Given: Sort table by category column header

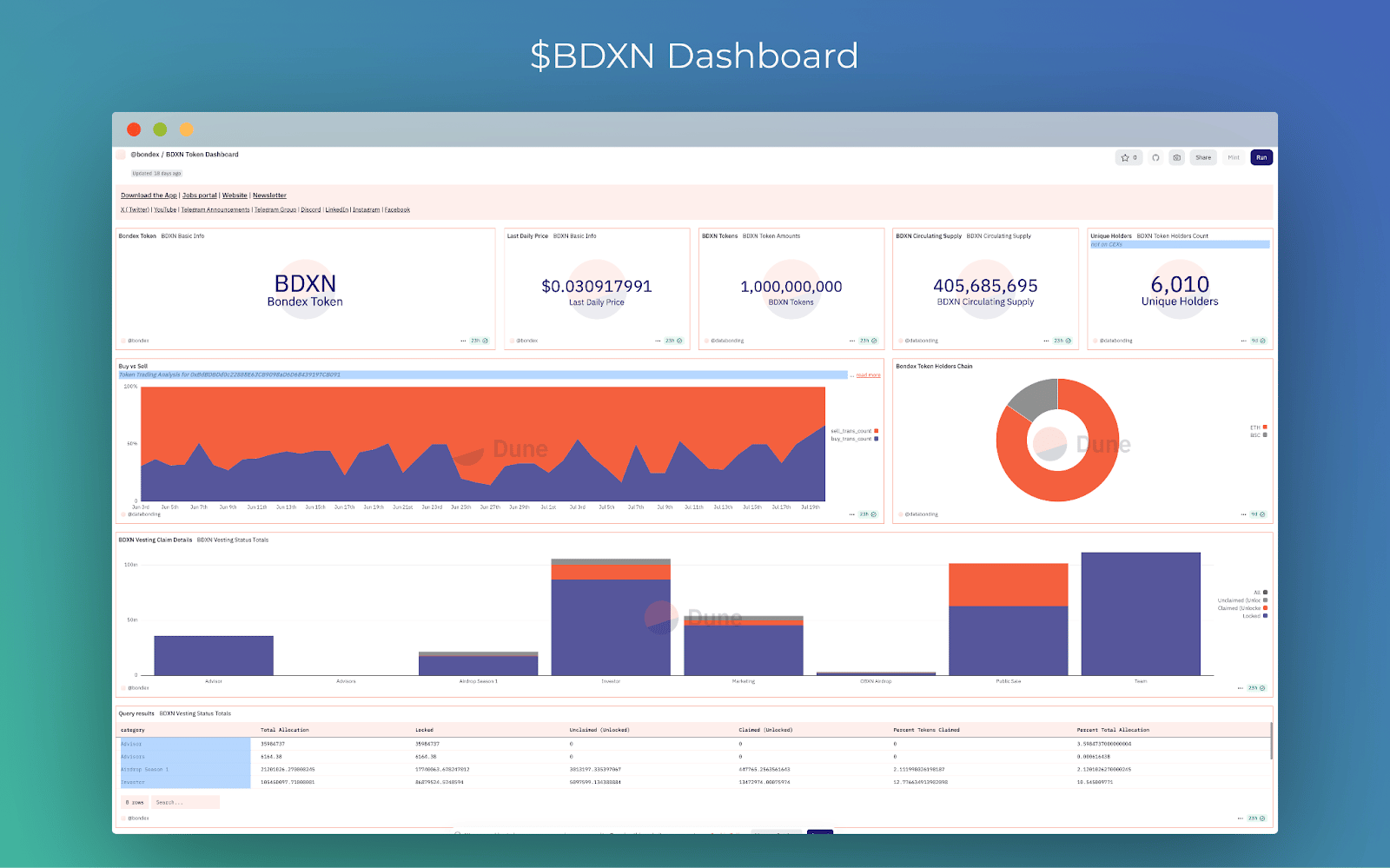Looking at the screenshot, I should 133,730.
